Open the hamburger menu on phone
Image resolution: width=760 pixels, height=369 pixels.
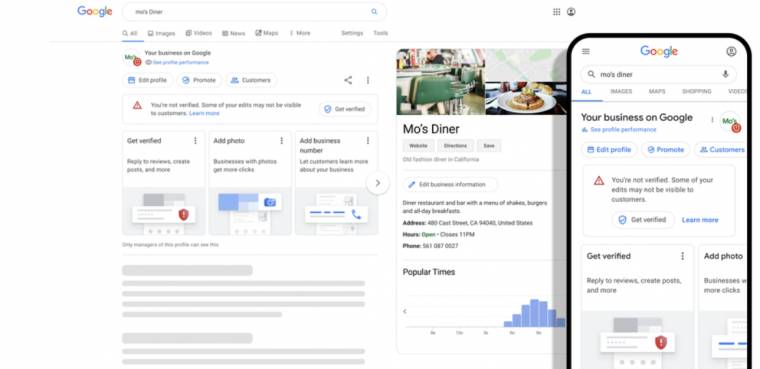586,51
